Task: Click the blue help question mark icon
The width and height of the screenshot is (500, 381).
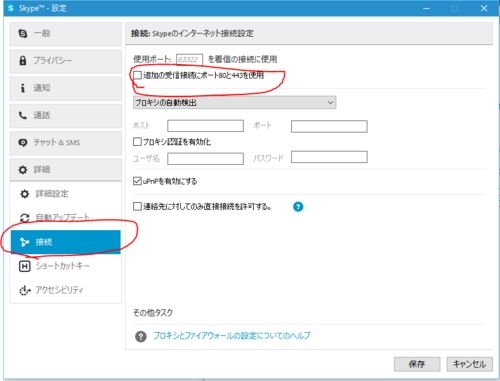Action: point(298,207)
